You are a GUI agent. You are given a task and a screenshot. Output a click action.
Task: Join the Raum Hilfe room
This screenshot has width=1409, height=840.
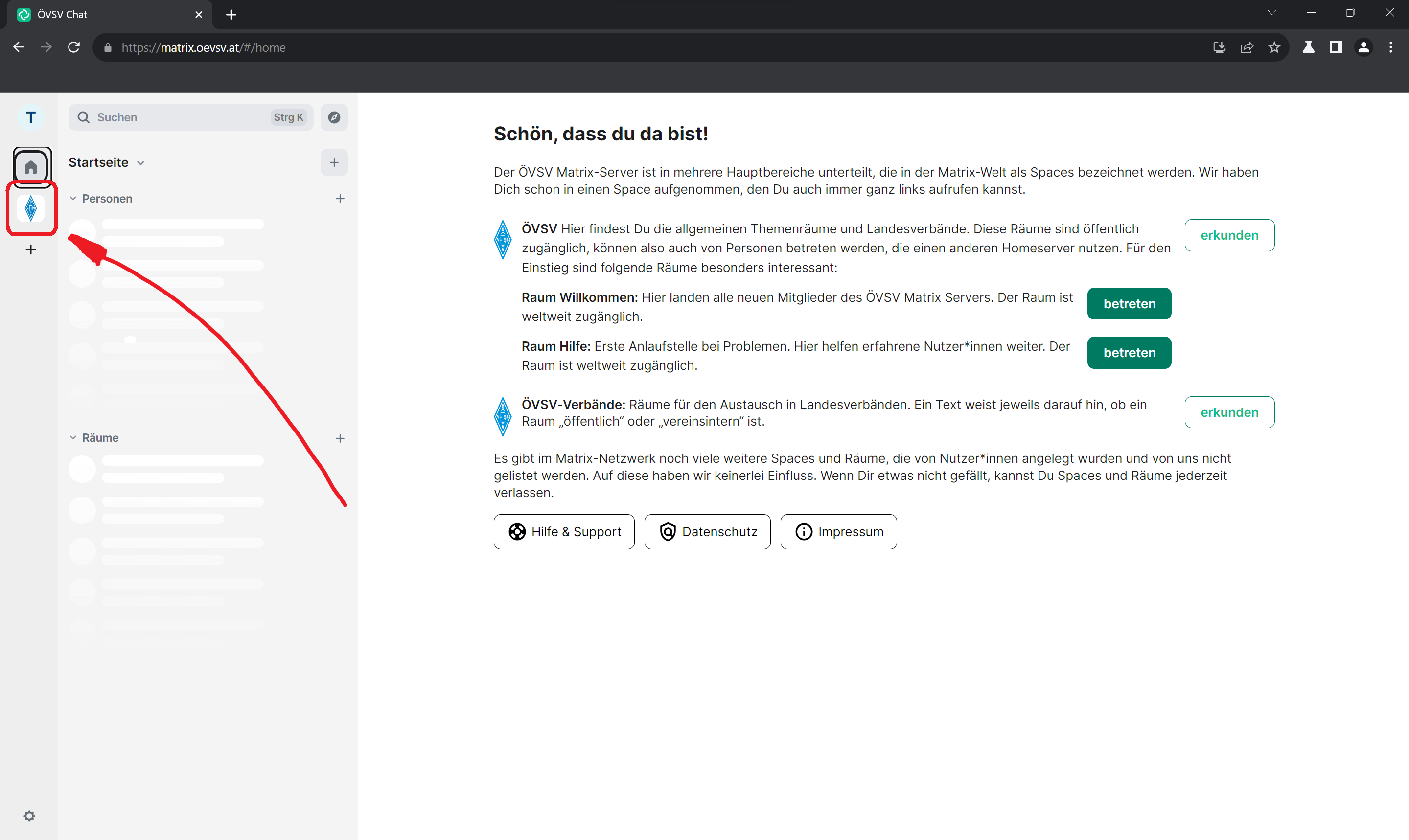pos(1129,353)
